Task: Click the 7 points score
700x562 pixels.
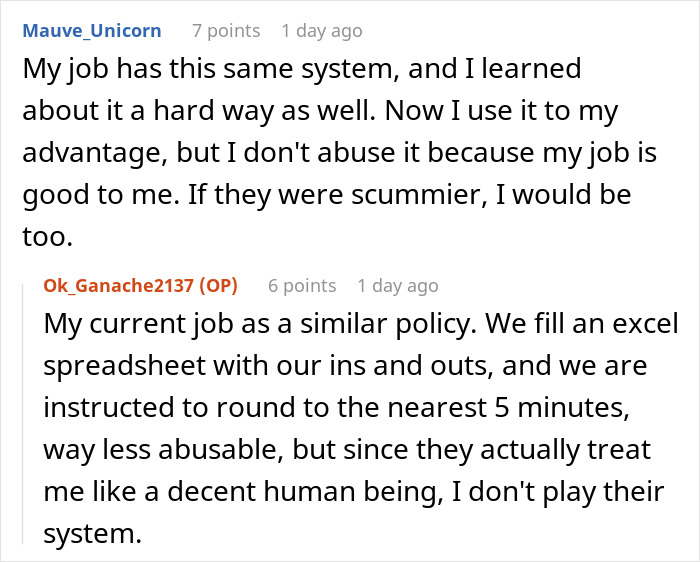Action: [225, 30]
